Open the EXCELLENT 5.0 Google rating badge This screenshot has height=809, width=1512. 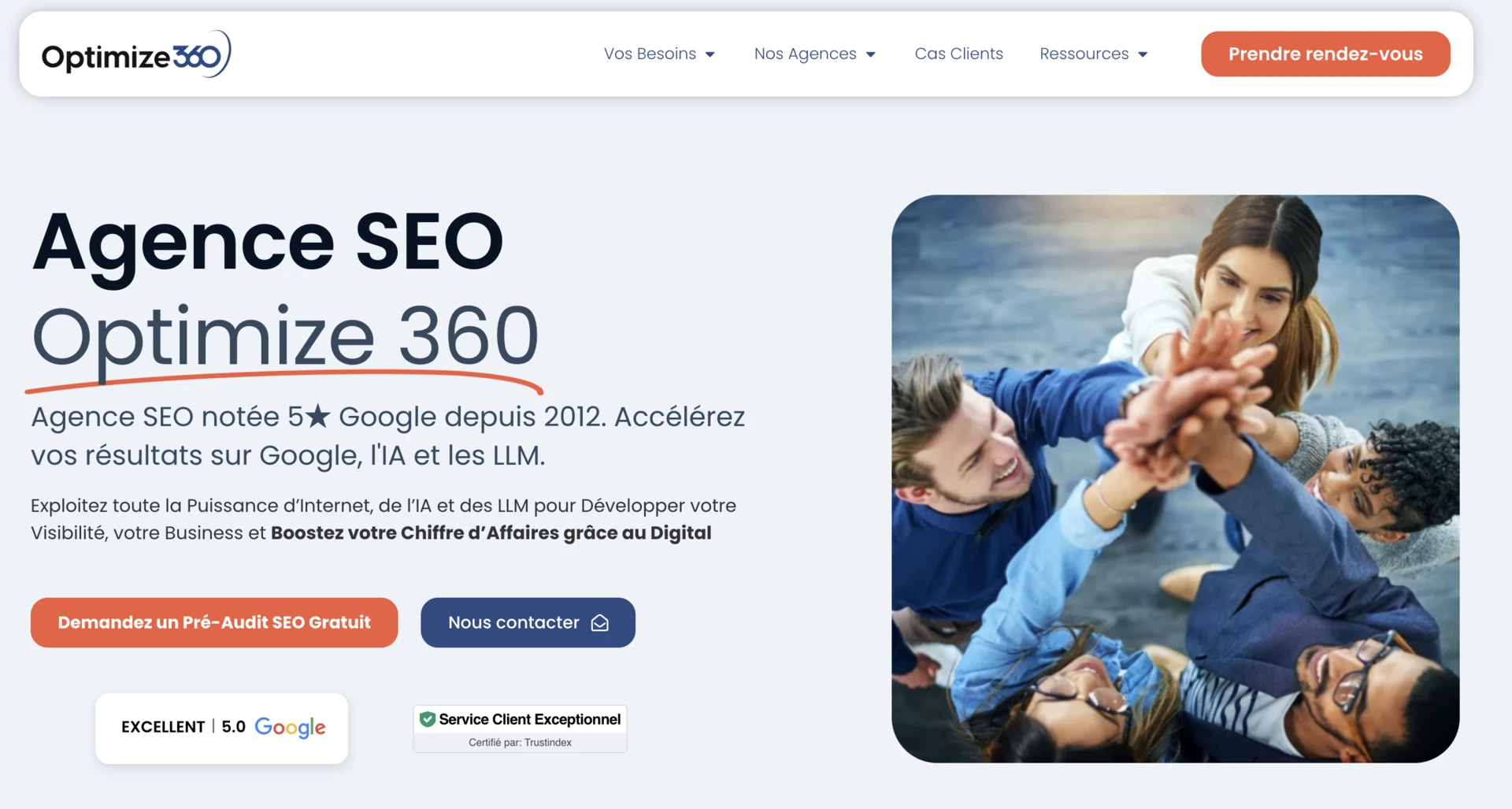coord(222,728)
